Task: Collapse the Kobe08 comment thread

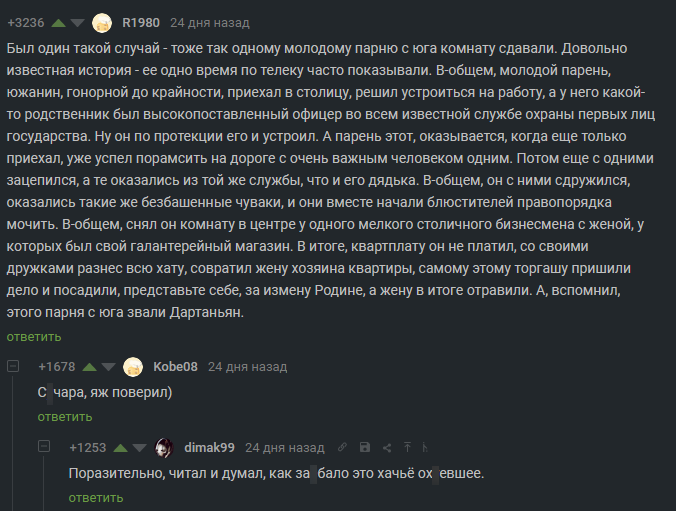Action: click(x=13, y=367)
